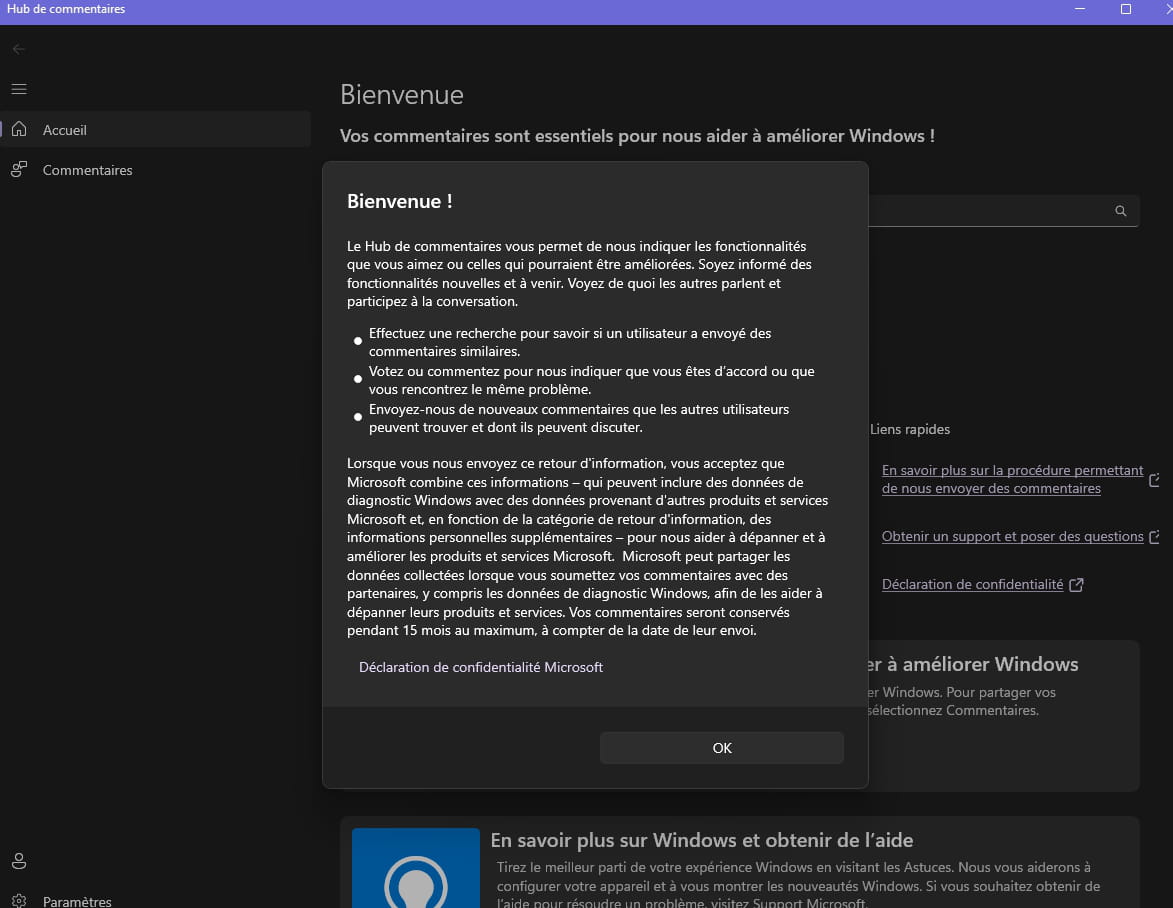The image size is (1173, 908).
Task: Click the bullet text 'Envoyez-nous de nouveaux commentaires'
Action: coord(579,418)
